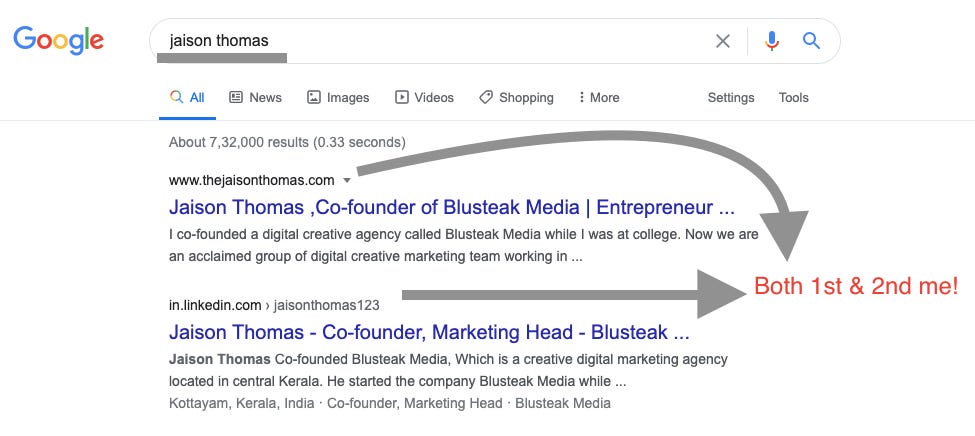Click snippet starting 'Jaison Thomas Co-founded Blusteak Media'
The height and width of the screenshot is (436, 975).
(x=448, y=370)
